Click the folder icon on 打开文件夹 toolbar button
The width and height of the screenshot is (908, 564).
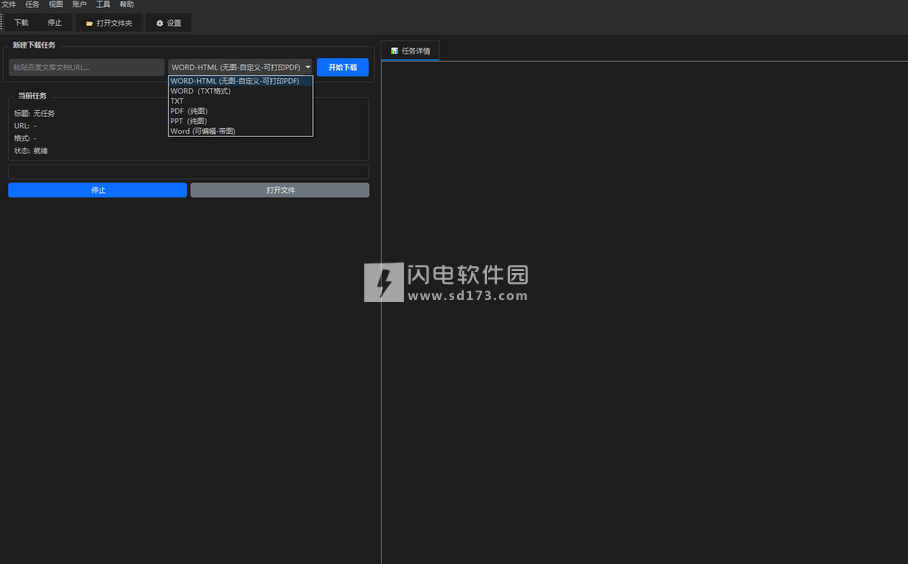89,23
